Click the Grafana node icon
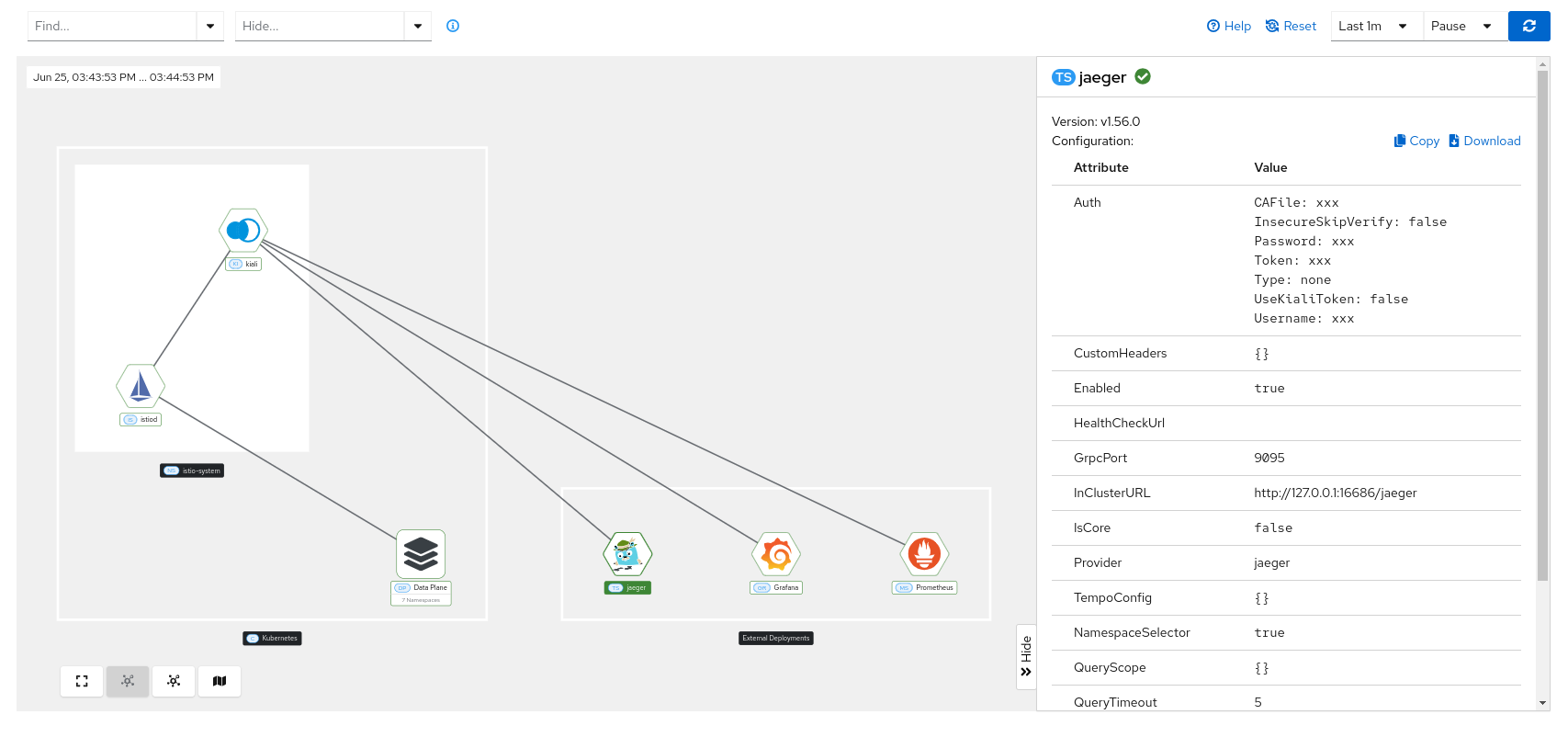1568x737 pixels. click(776, 554)
